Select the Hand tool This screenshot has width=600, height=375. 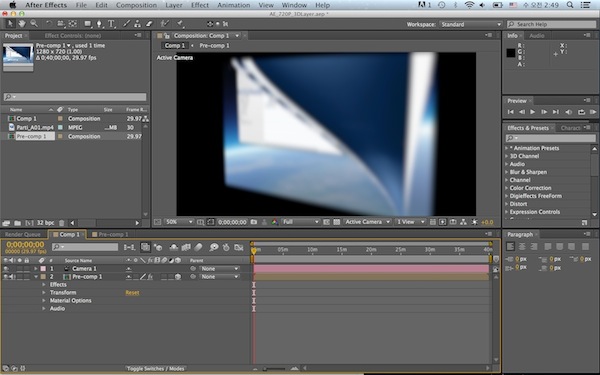coord(22,24)
